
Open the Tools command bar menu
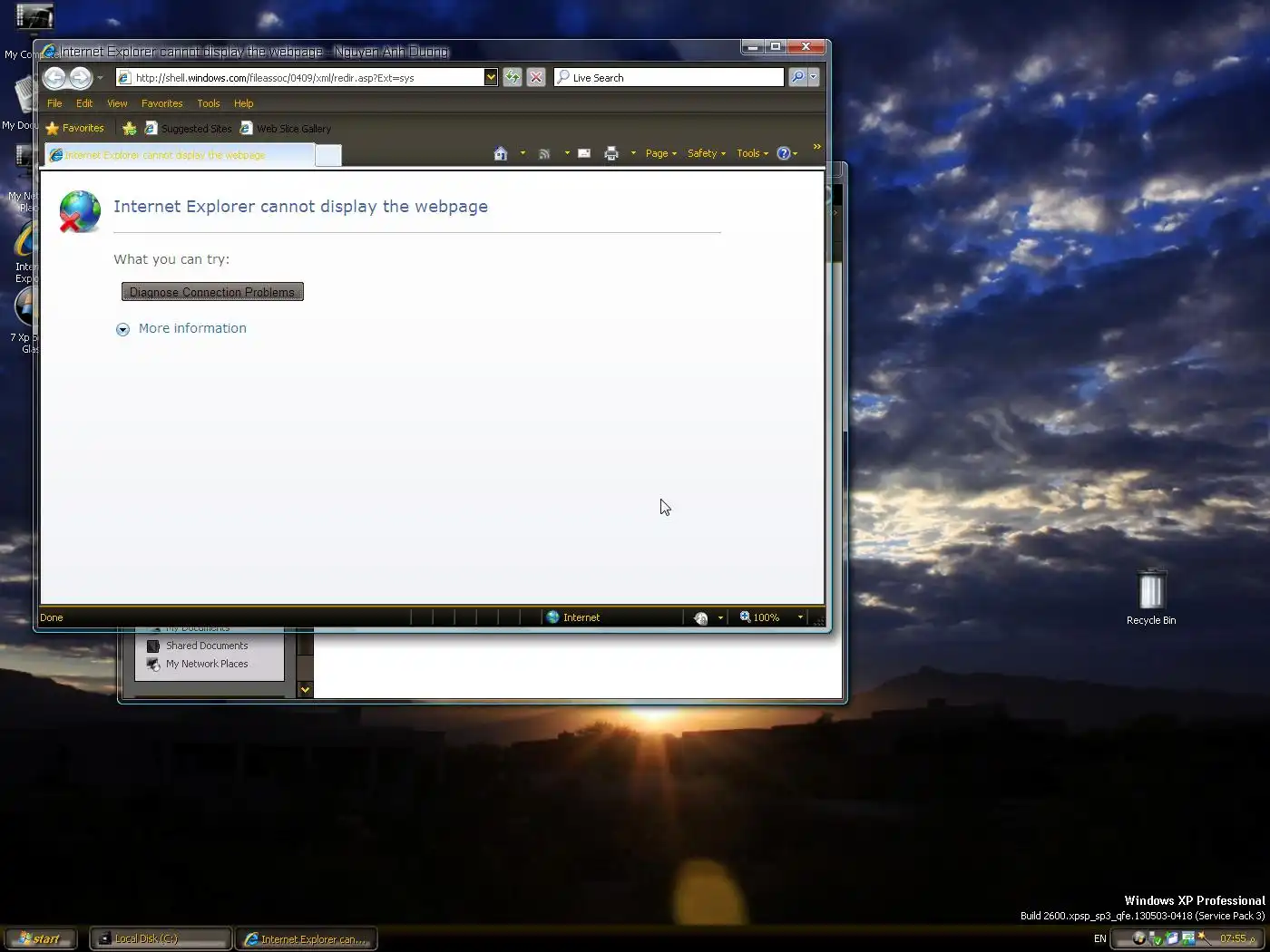(752, 153)
